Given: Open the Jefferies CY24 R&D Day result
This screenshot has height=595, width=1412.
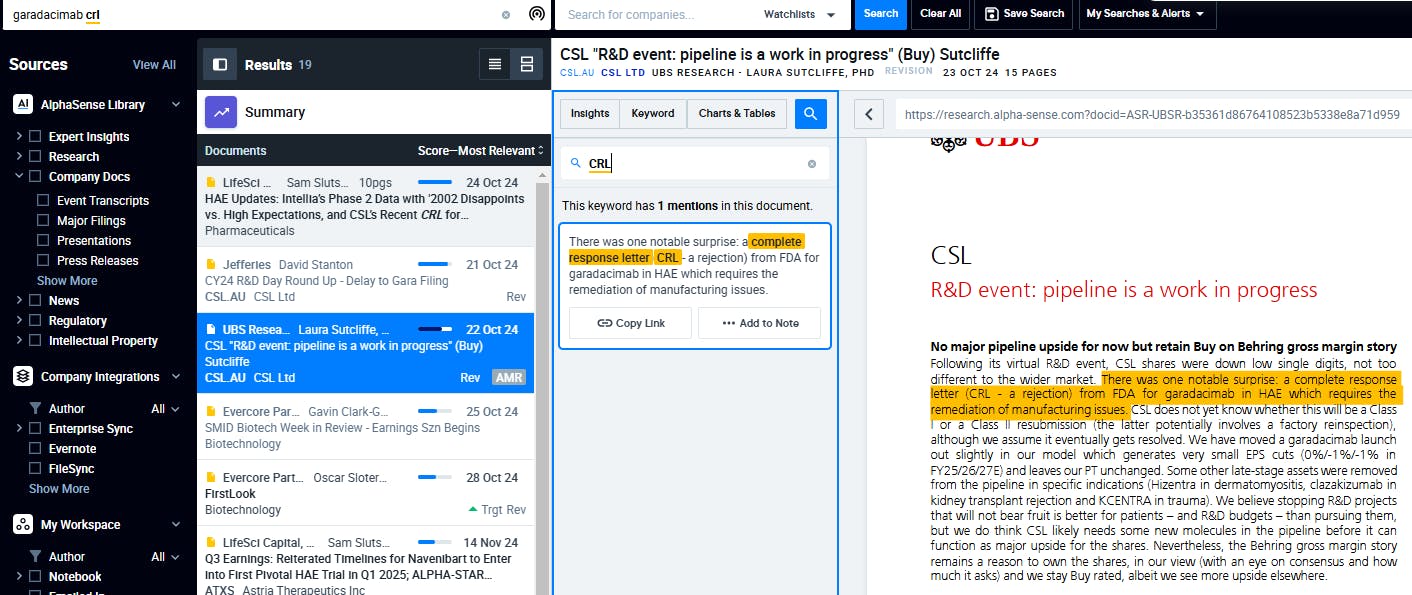Looking at the screenshot, I should [x=366, y=280].
